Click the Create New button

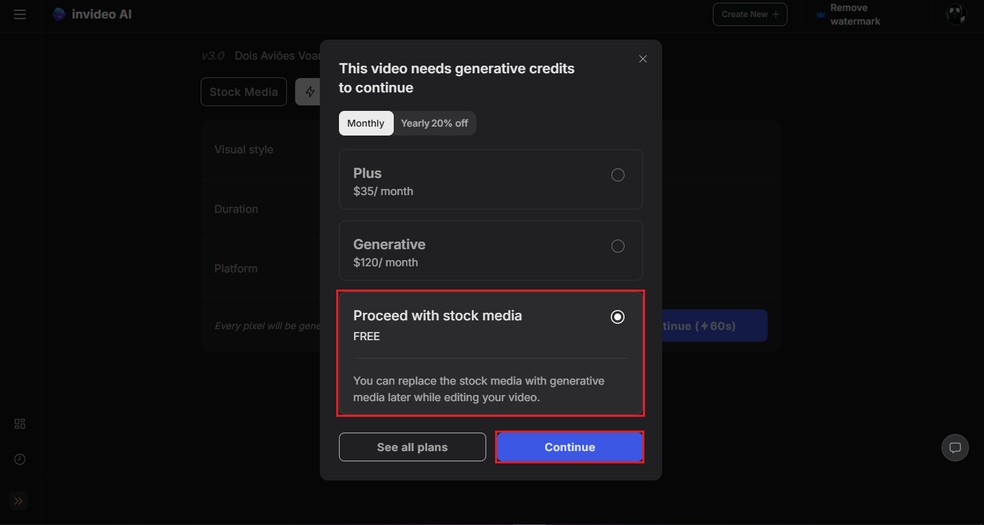pos(750,14)
